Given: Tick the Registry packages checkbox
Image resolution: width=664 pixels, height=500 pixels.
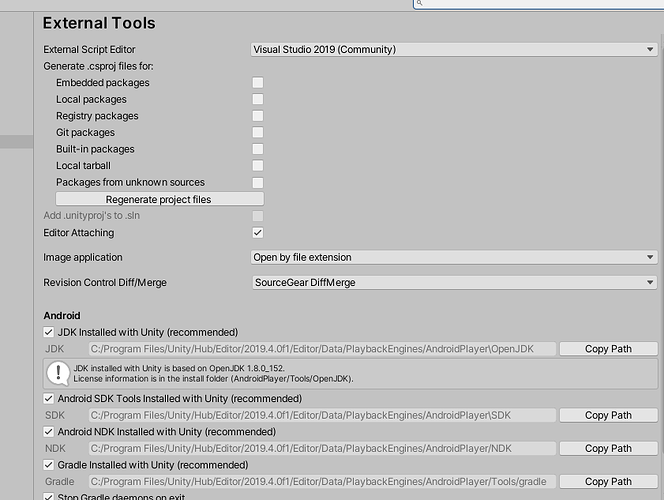Looking at the screenshot, I should coord(257,116).
